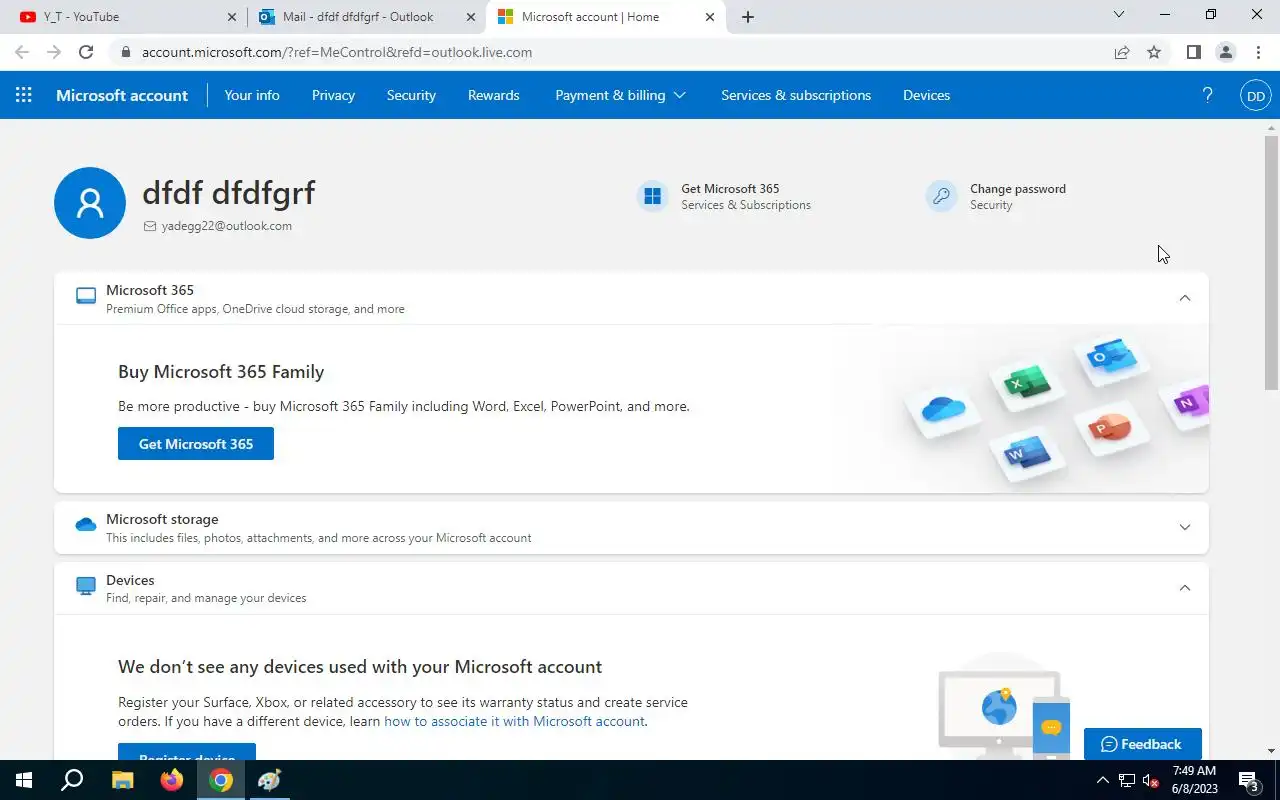
Task: Open the Devices navigation item
Action: 926,95
